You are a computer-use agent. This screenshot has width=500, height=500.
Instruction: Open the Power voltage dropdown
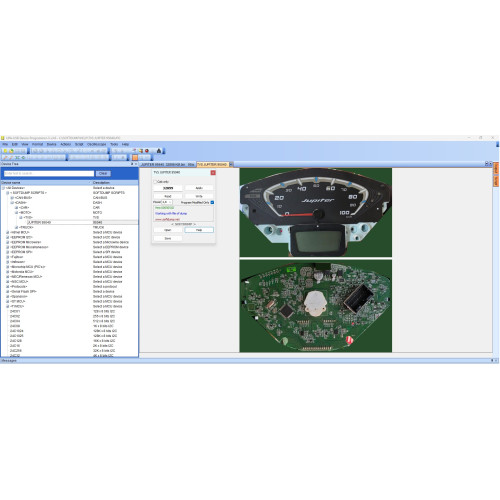[x=167, y=202]
